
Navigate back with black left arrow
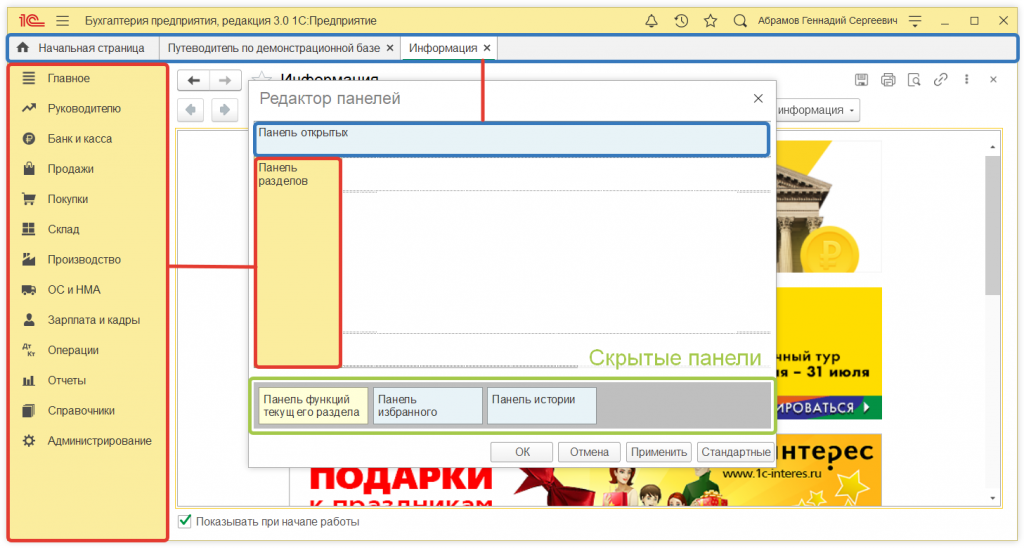point(193,80)
